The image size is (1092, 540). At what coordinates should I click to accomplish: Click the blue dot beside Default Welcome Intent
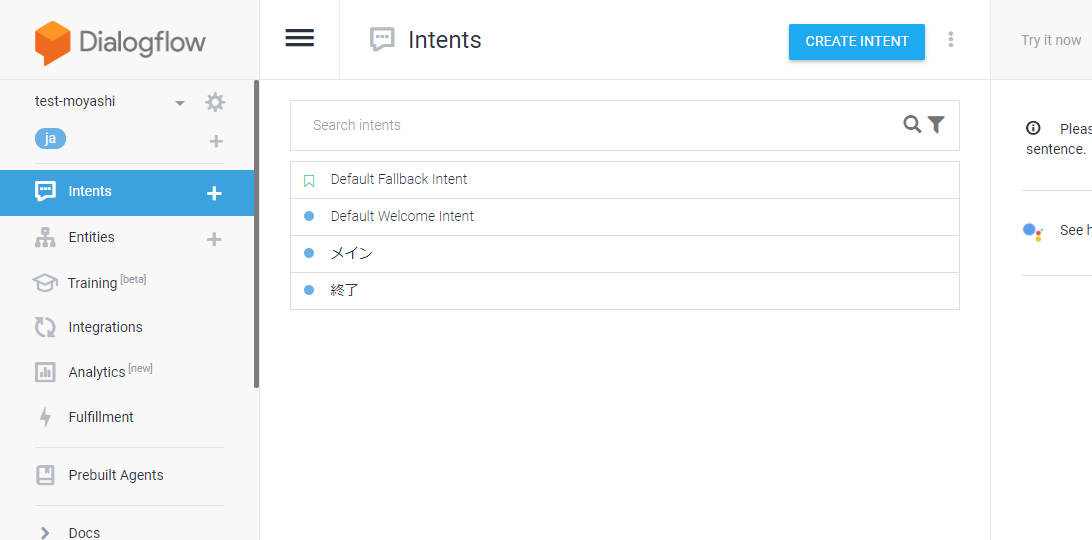coord(309,217)
